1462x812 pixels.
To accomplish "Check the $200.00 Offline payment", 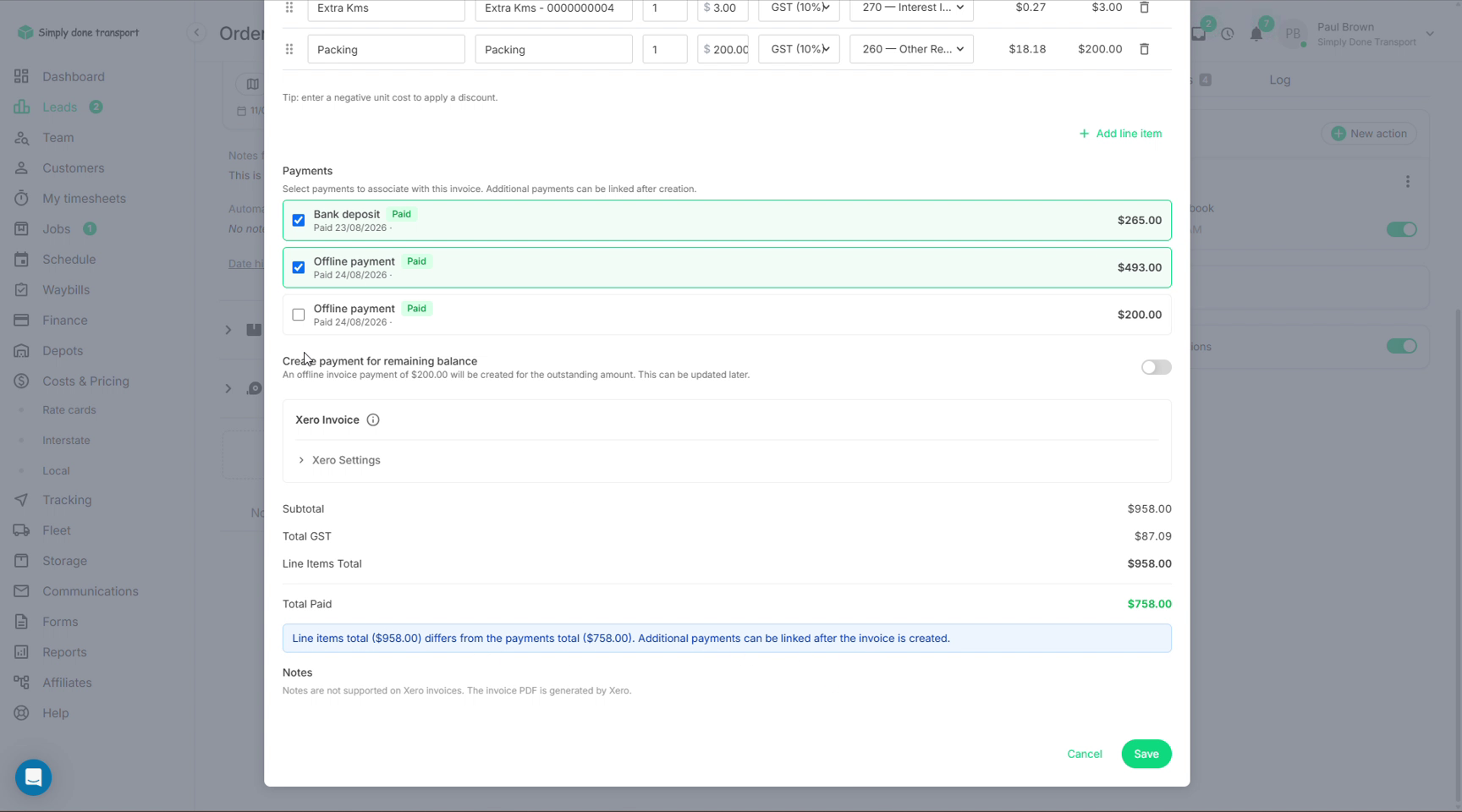I will (299, 315).
